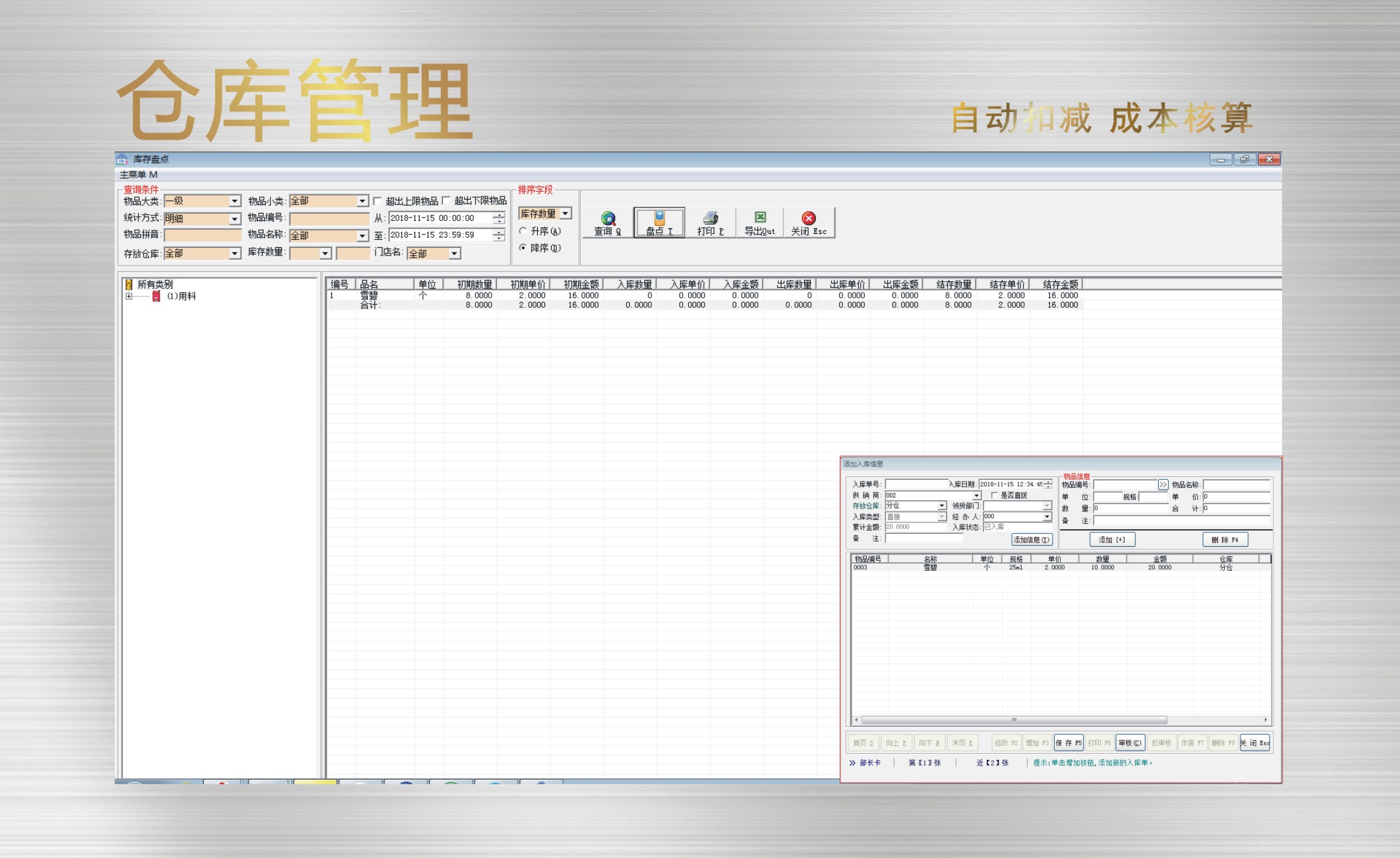Click the >> lookup button beside 物品编号

tap(1163, 484)
